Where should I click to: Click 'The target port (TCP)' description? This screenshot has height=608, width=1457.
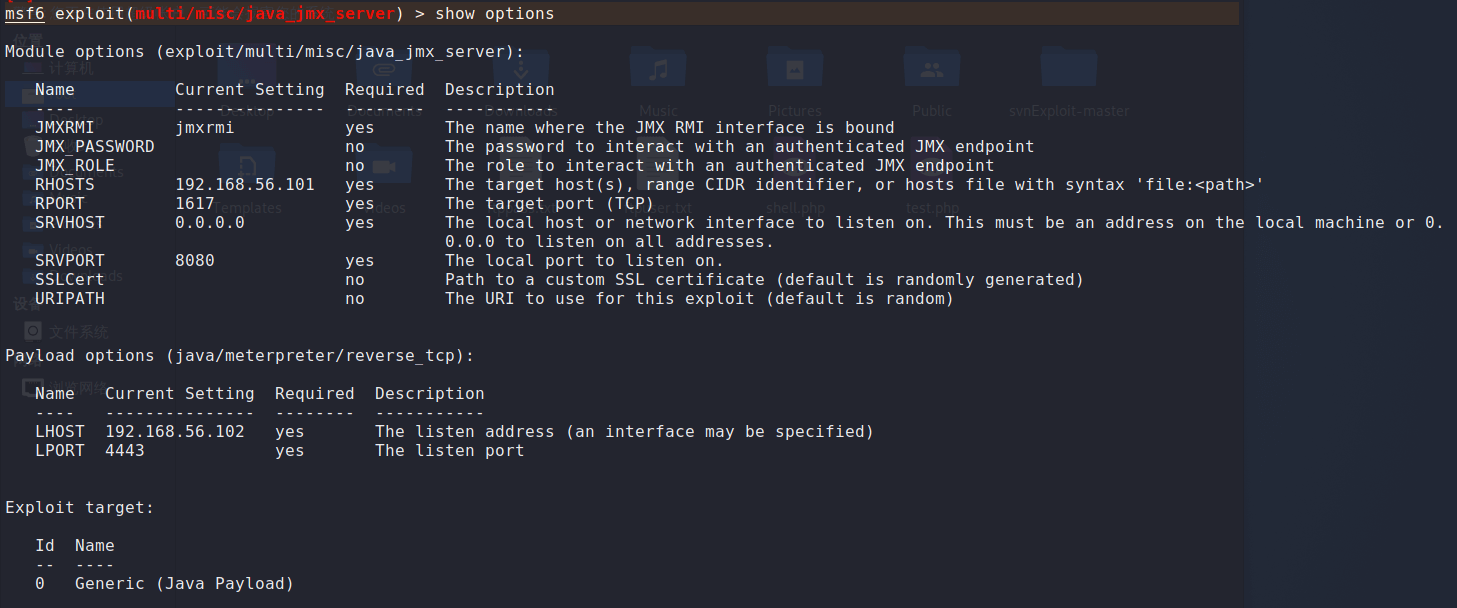(550, 203)
